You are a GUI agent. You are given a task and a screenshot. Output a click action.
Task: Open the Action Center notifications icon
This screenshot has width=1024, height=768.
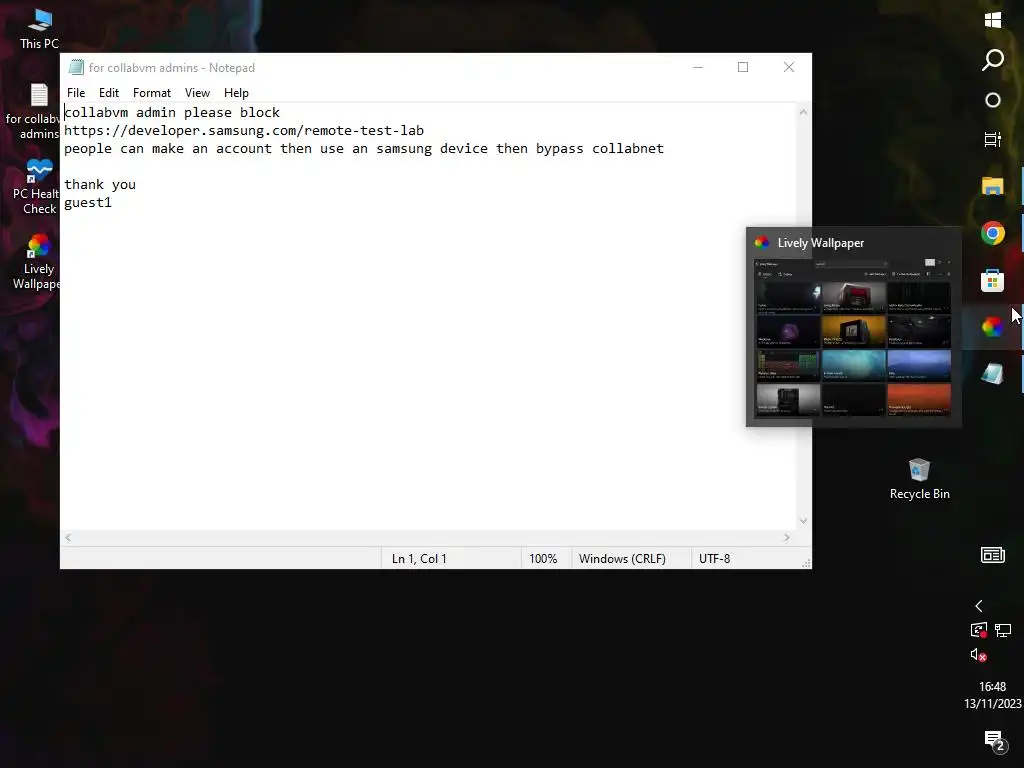(x=994, y=741)
